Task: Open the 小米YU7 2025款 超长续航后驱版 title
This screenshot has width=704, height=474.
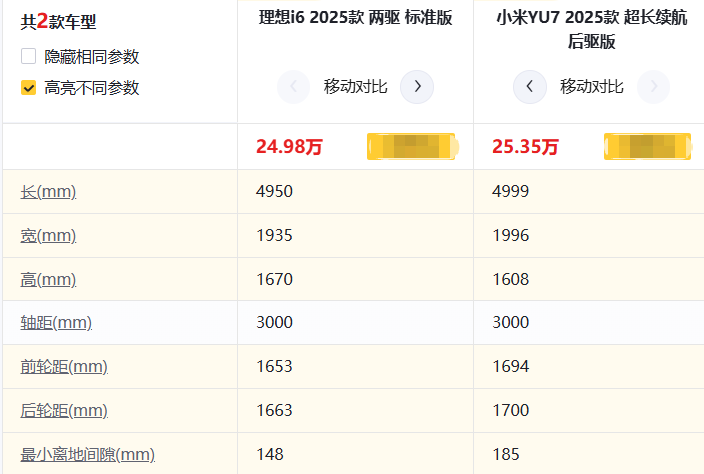Action: pyautogui.click(x=590, y=29)
